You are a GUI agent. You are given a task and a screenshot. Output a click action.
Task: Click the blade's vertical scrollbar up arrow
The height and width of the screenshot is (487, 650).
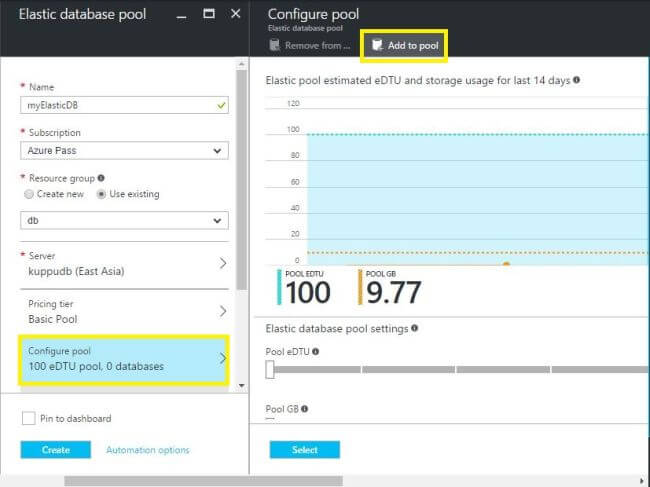point(241,64)
